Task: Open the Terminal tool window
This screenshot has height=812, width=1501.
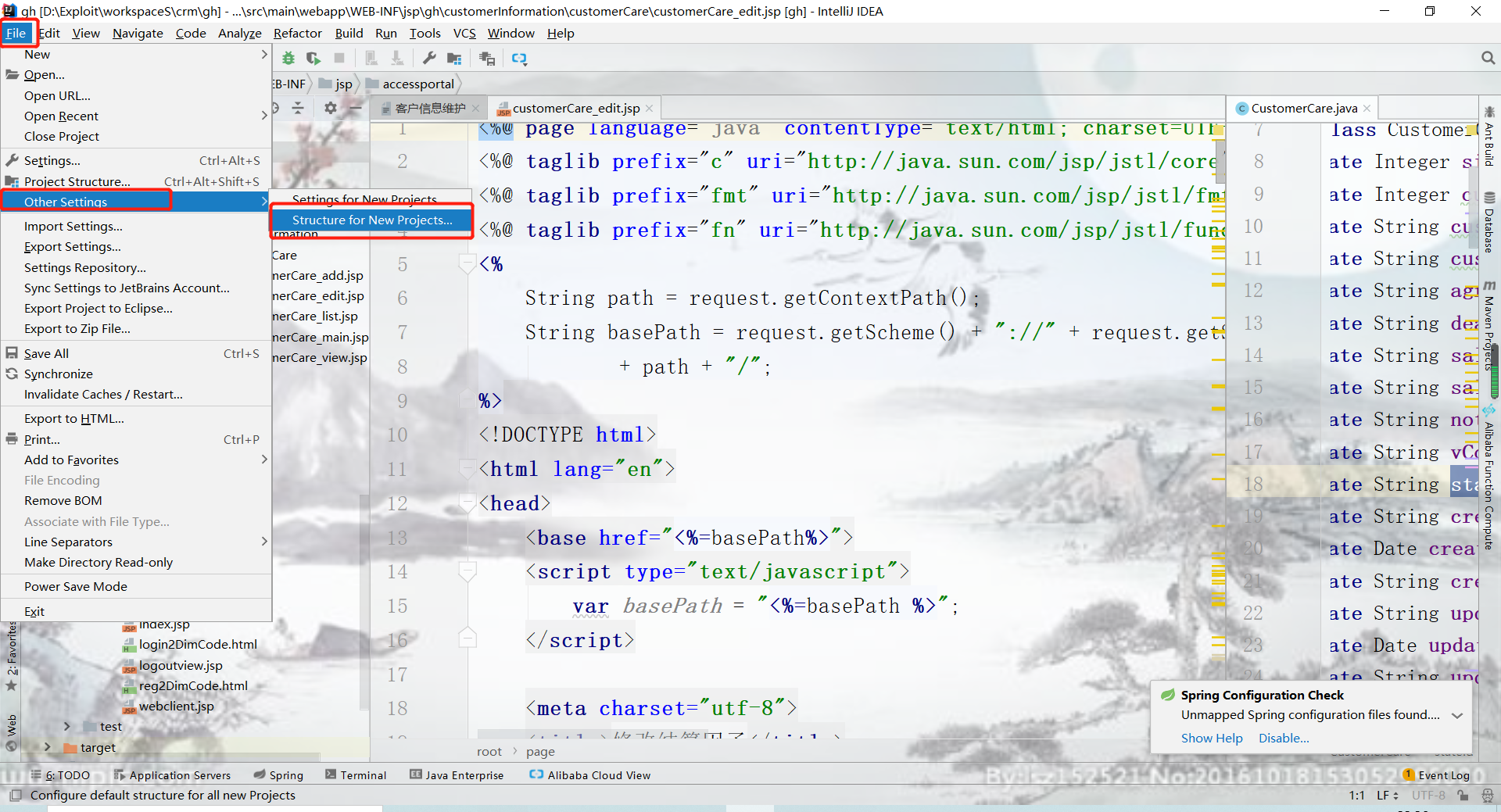Action: [x=356, y=775]
